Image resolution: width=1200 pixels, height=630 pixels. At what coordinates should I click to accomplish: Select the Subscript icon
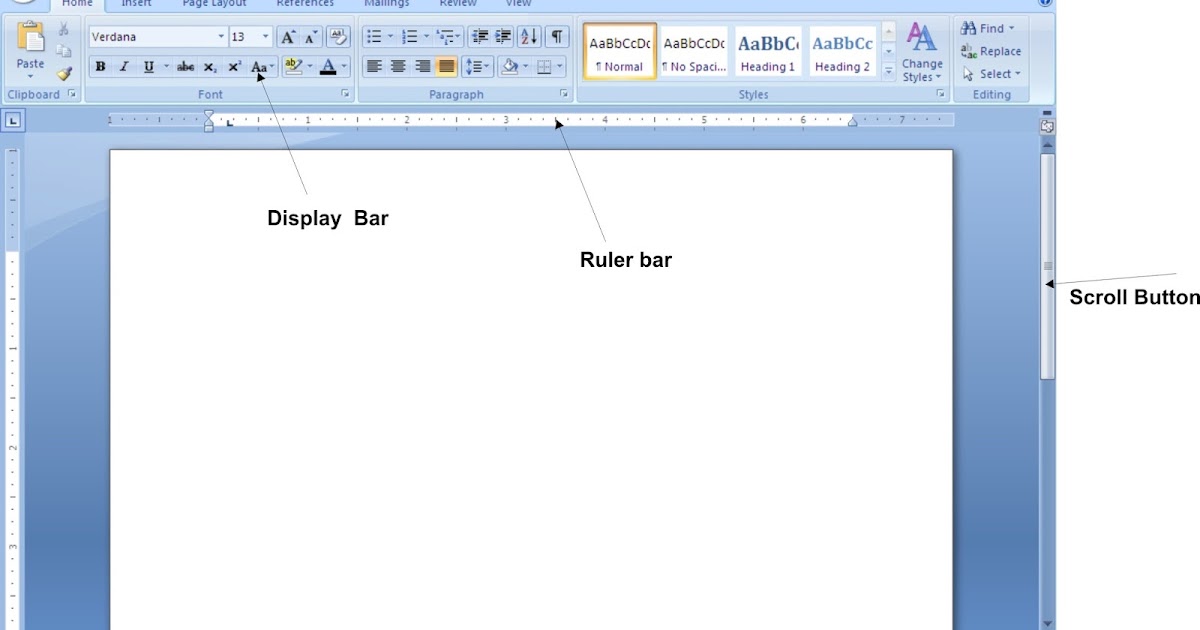[x=209, y=66]
